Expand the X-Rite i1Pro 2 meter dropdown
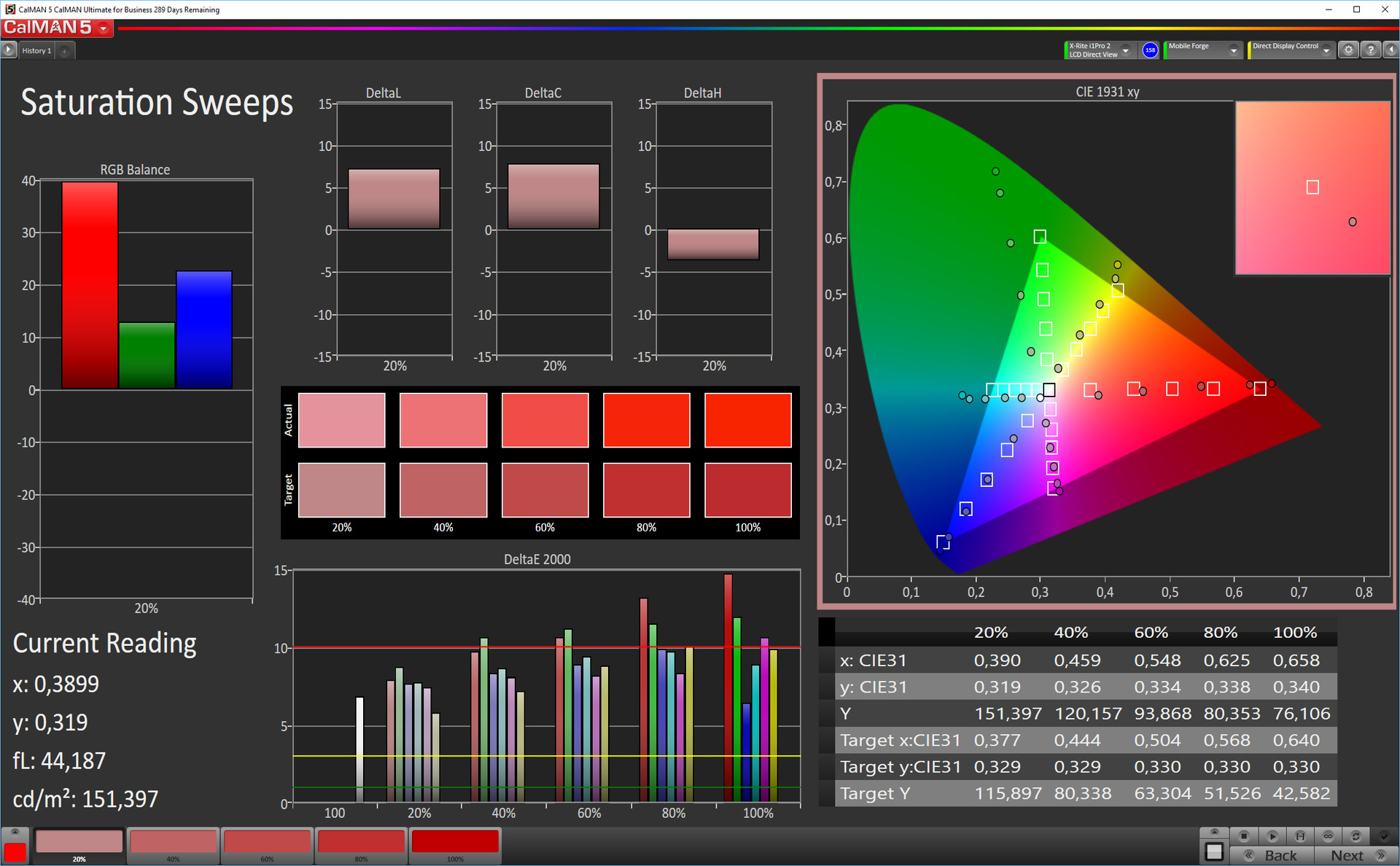The height and width of the screenshot is (866, 1400). point(1125,50)
